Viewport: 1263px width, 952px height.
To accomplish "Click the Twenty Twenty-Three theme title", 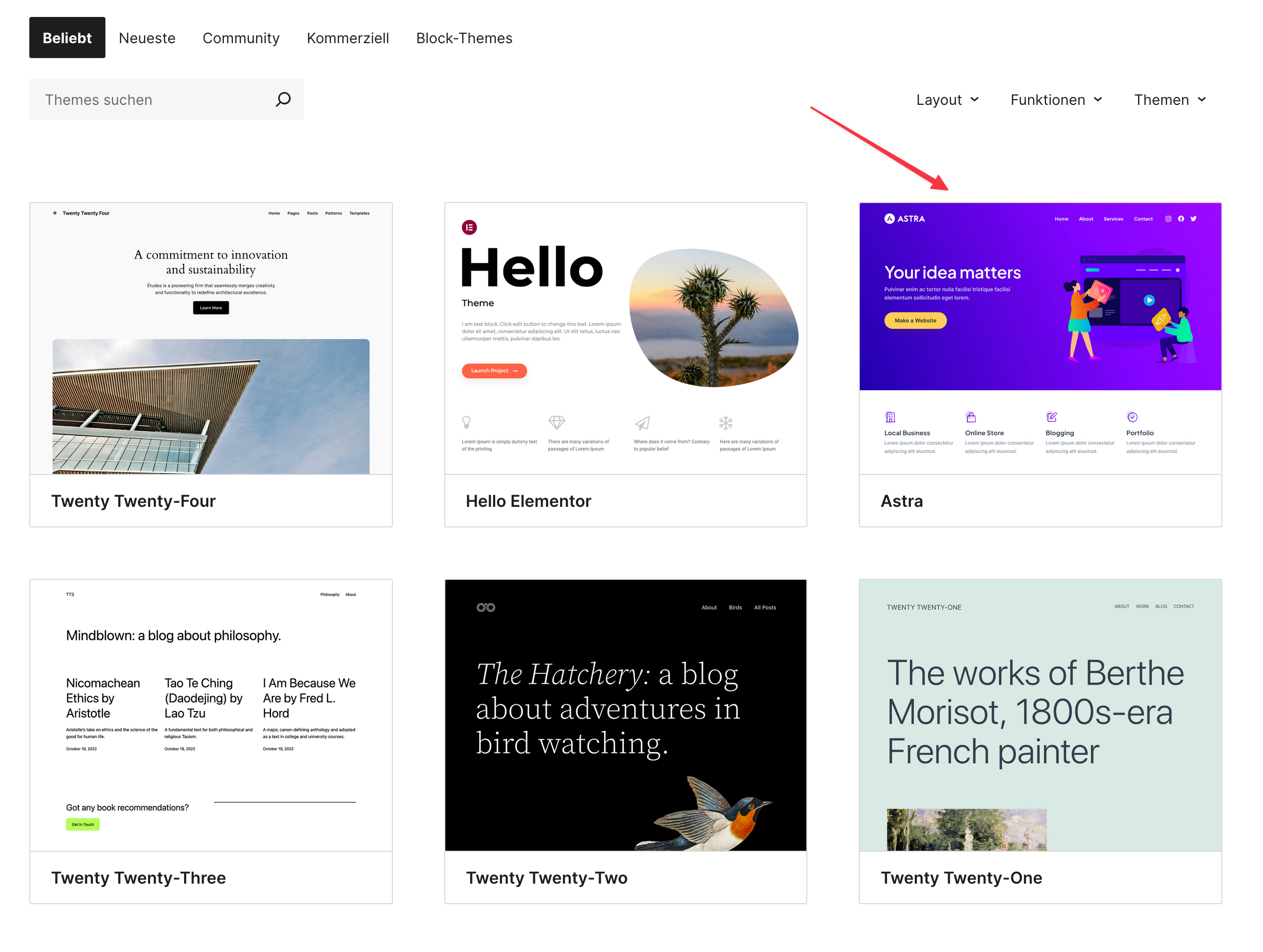I will [x=138, y=877].
